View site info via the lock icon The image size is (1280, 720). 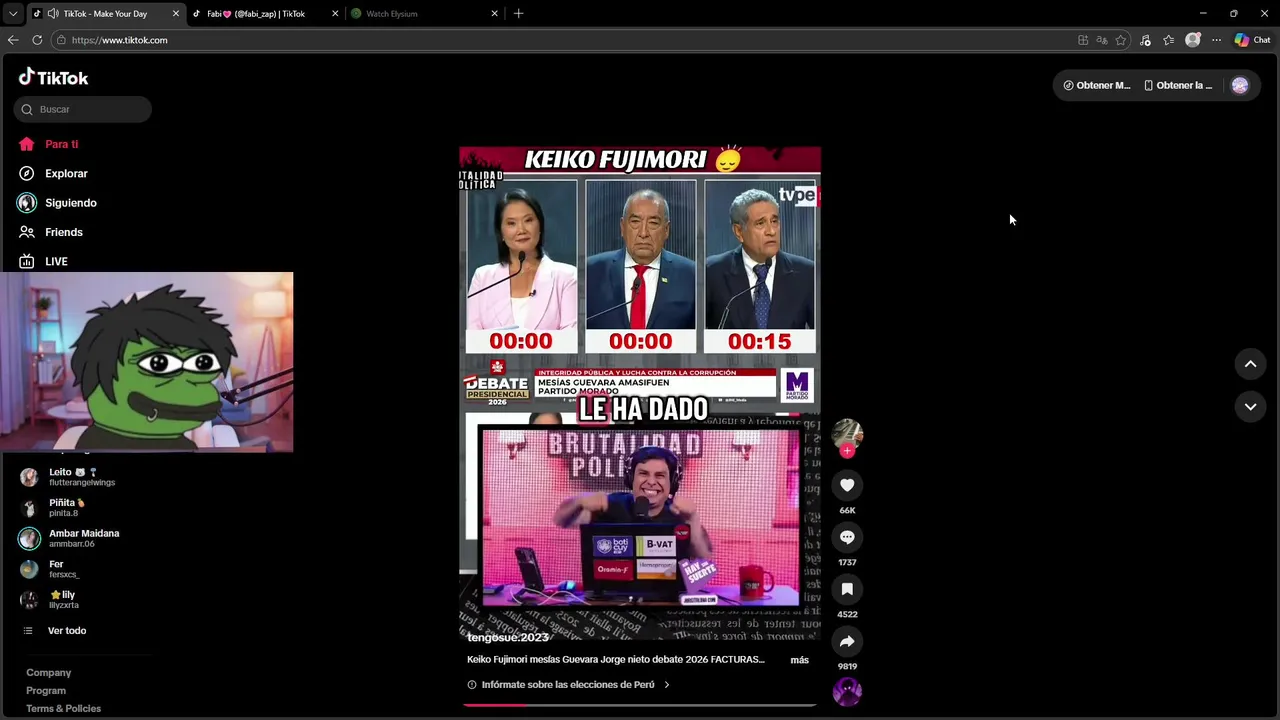pyautogui.click(x=61, y=40)
